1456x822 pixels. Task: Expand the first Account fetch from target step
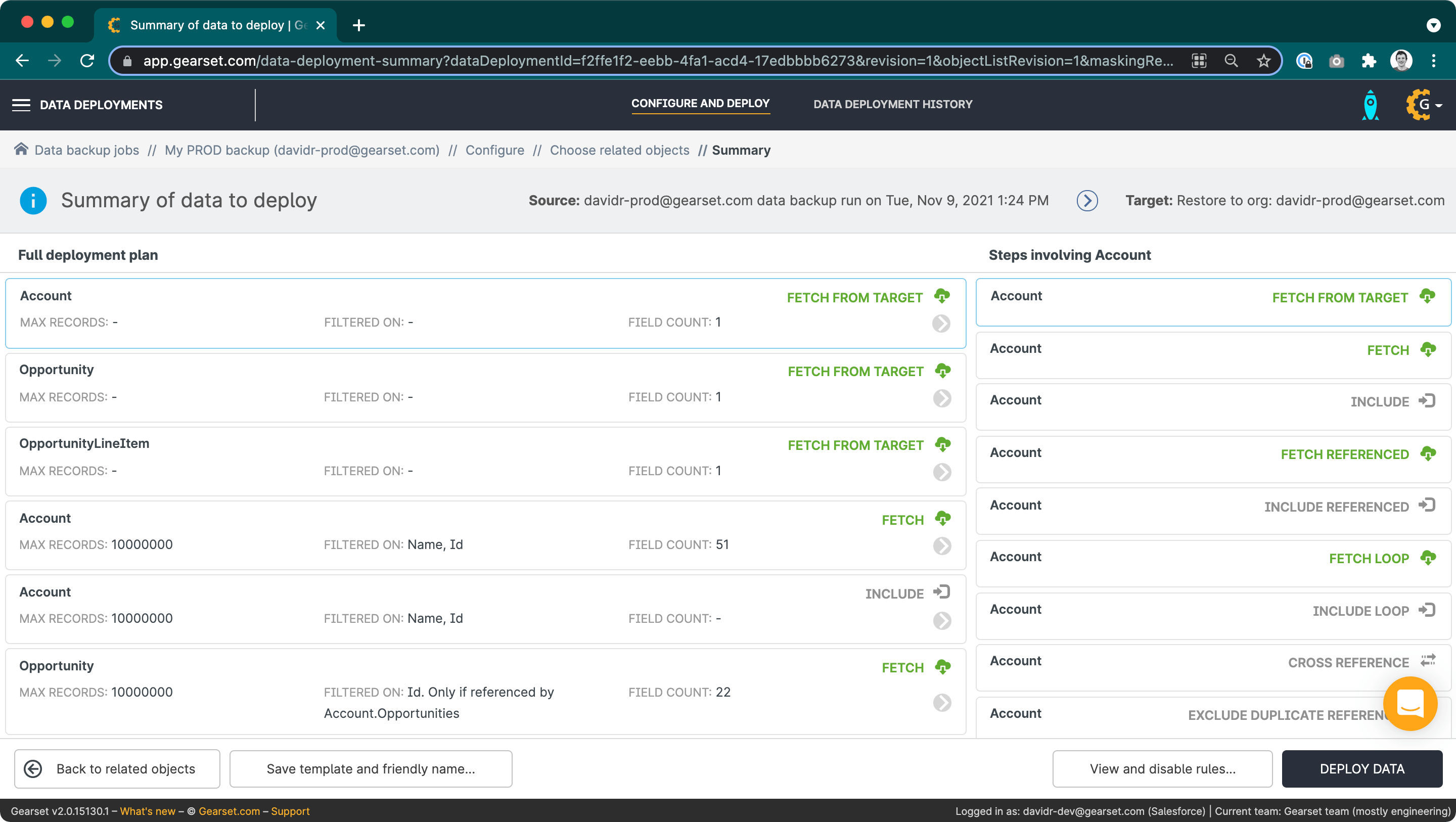[941, 324]
